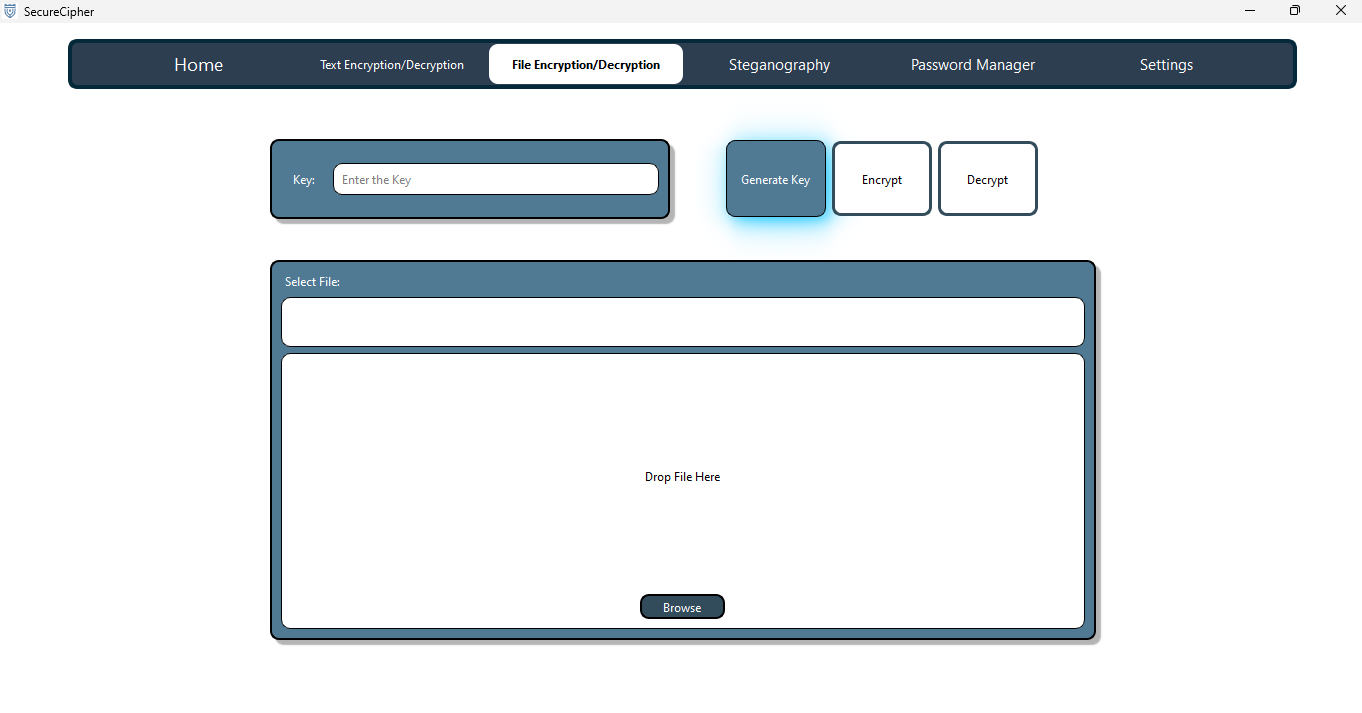The height and width of the screenshot is (713, 1362).
Task: Go to the Home tab
Action: (x=198, y=65)
